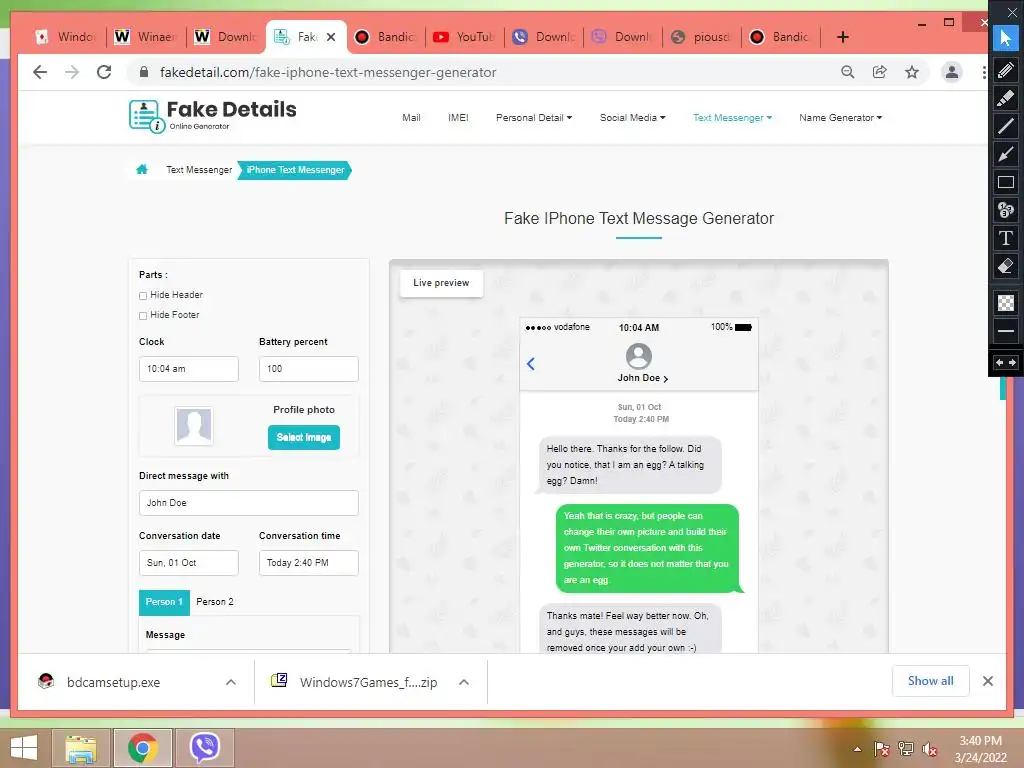Click the Direct message with name field
Screen dimensions: 1024x768
tap(249, 503)
